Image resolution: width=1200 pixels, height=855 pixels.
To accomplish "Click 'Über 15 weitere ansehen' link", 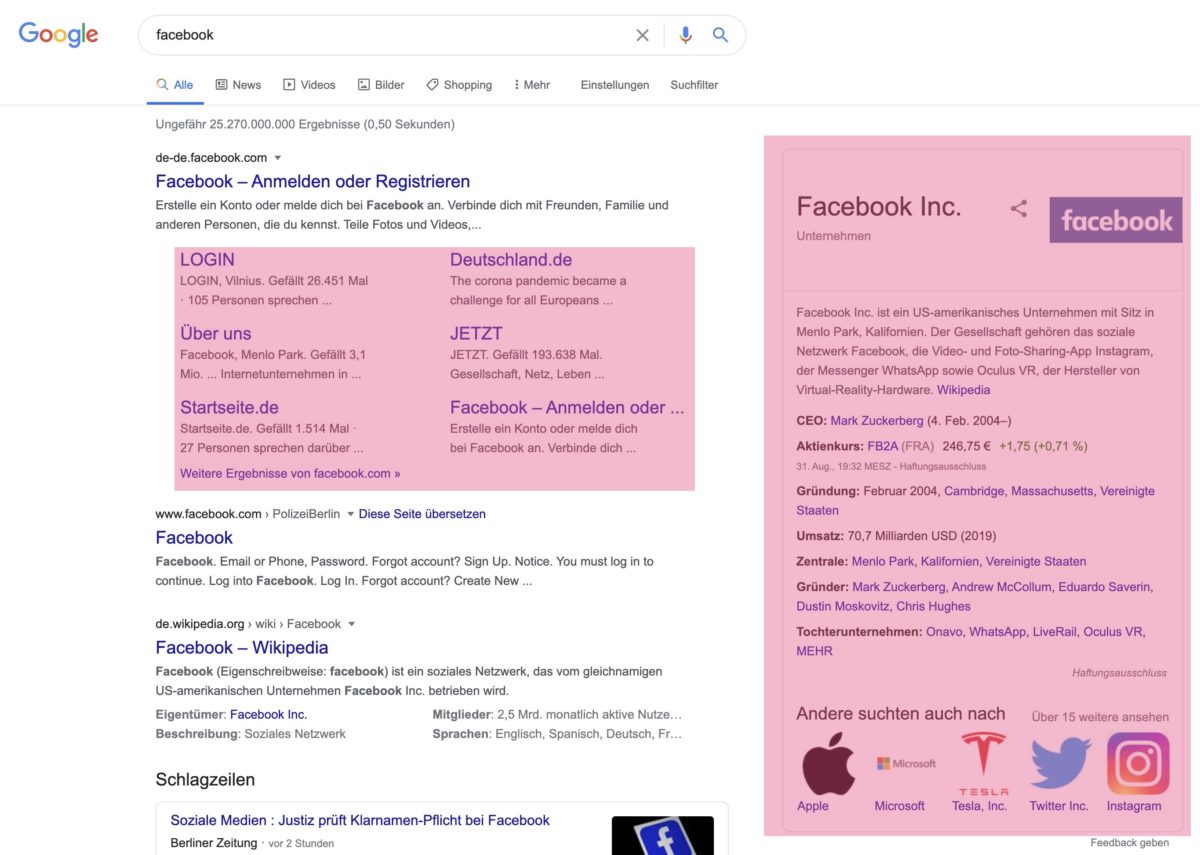I will [x=1100, y=717].
